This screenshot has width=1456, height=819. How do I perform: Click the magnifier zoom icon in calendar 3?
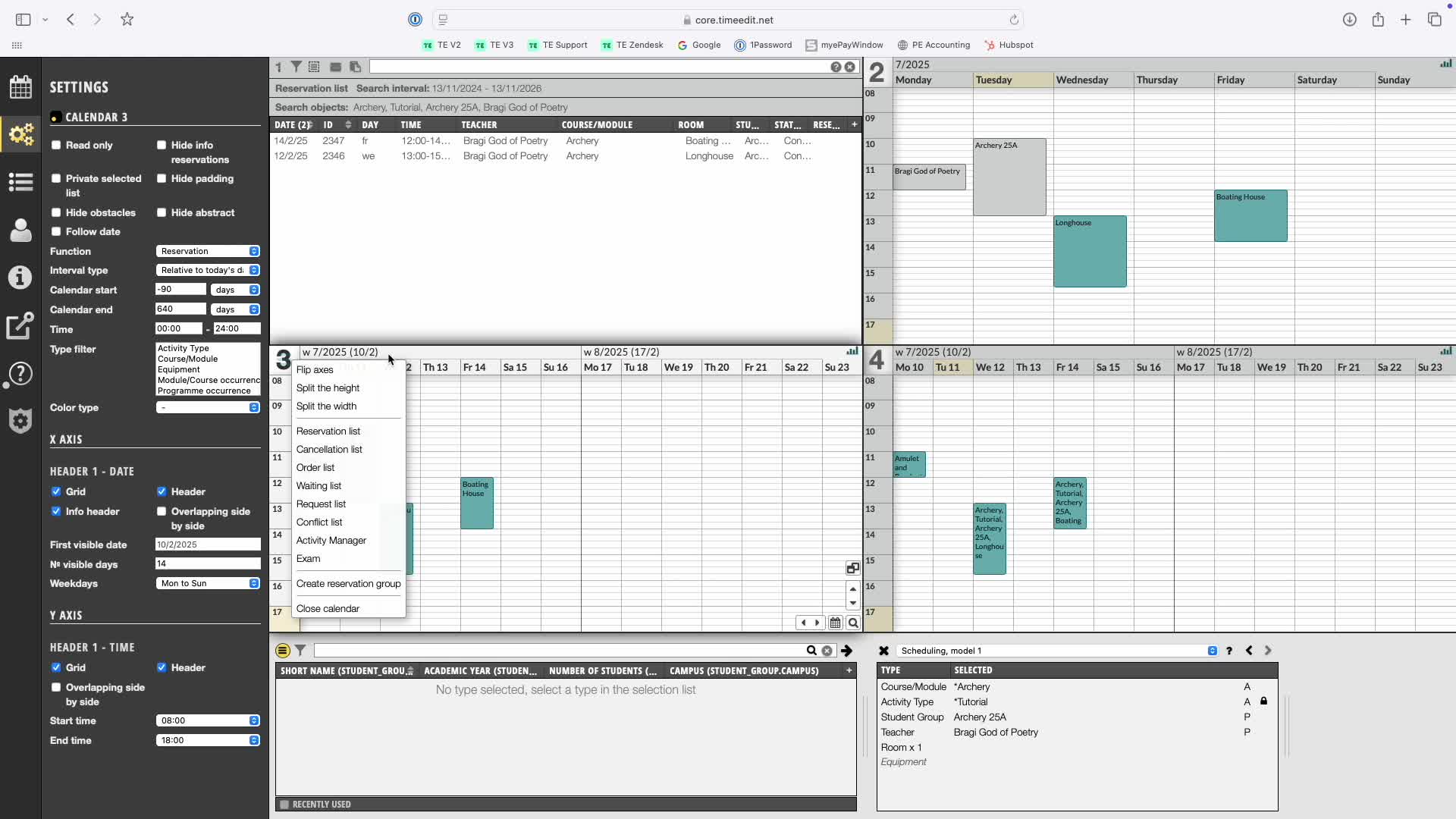click(x=853, y=623)
